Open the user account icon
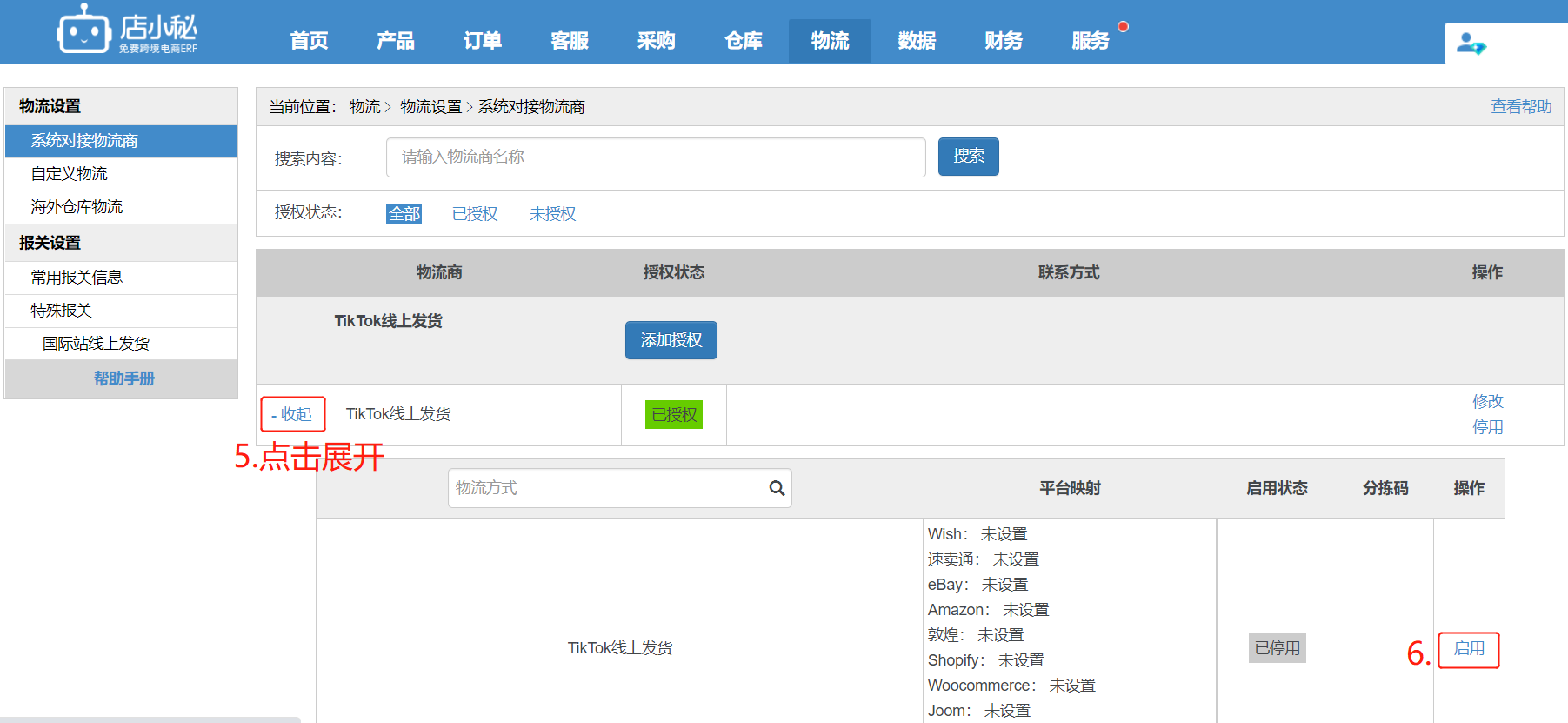 pyautogui.click(x=1471, y=43)
